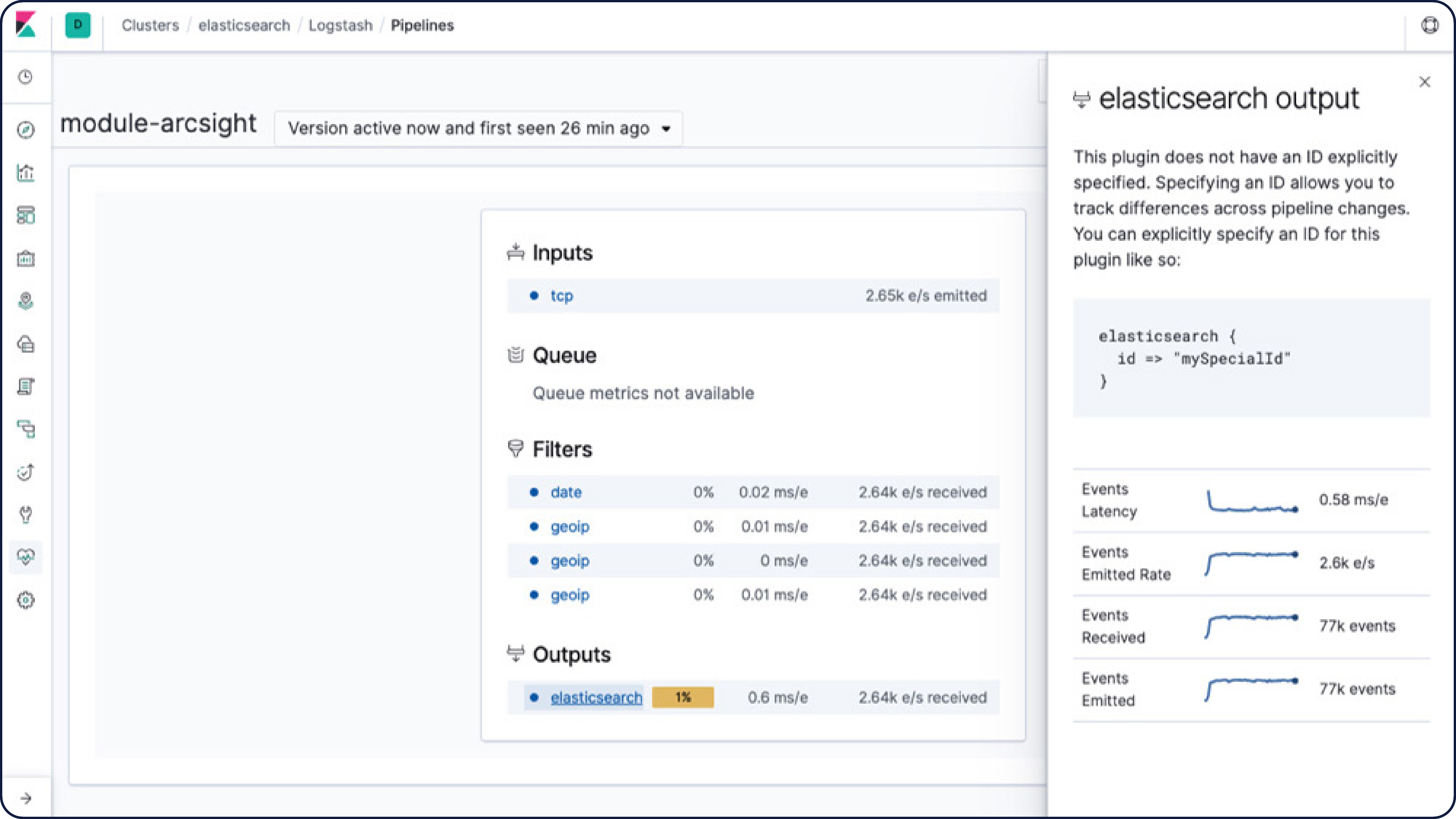Click the elasticsearch output flyout title
Screen dimensions: 1456x819
[1229, 98]
